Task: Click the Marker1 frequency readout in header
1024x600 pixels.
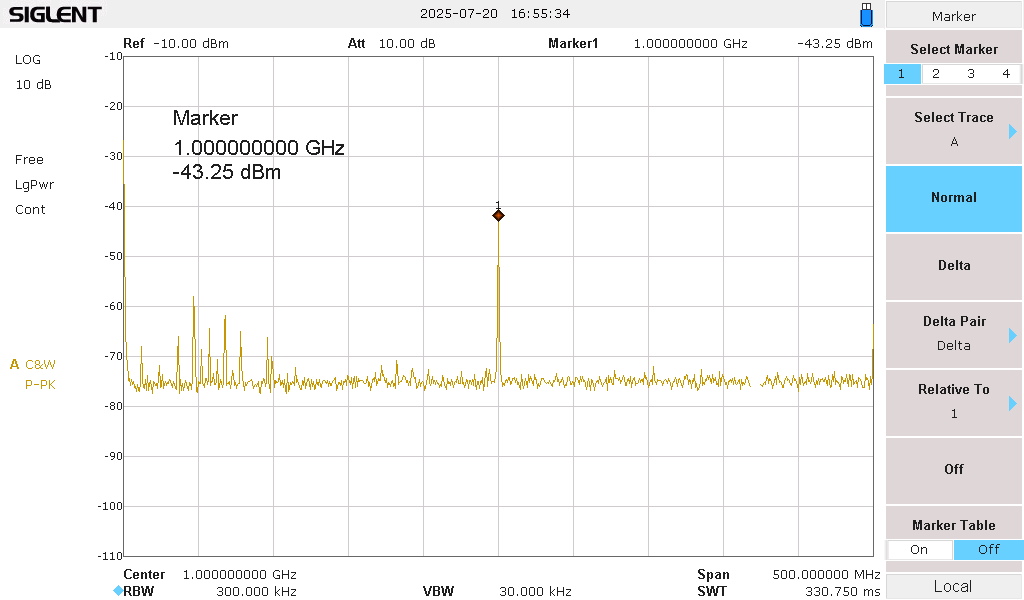Action: [x=690, y=44]
